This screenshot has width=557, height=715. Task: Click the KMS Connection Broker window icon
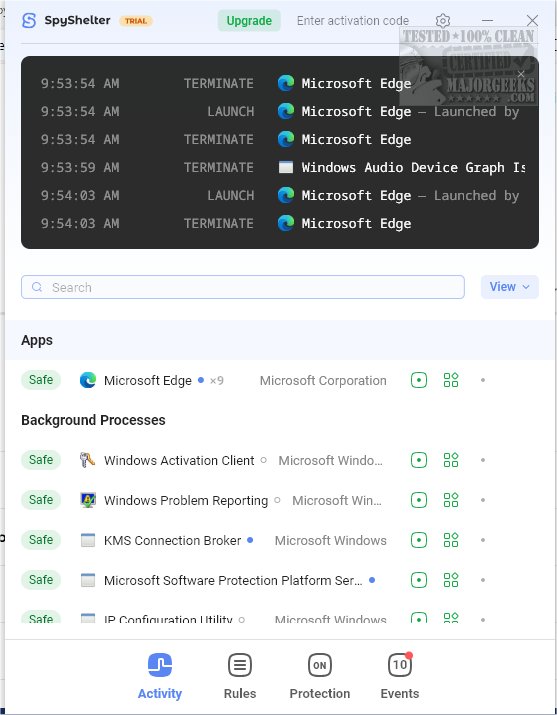[88, 540]
